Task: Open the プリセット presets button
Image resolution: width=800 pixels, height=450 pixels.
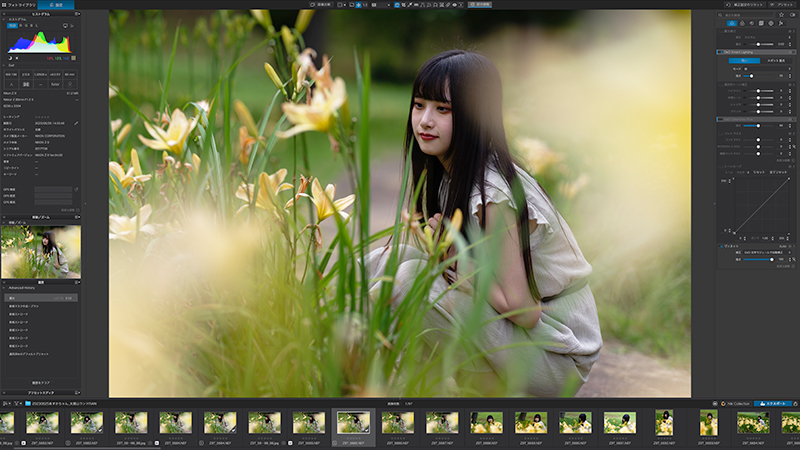Action: [783, 5]
